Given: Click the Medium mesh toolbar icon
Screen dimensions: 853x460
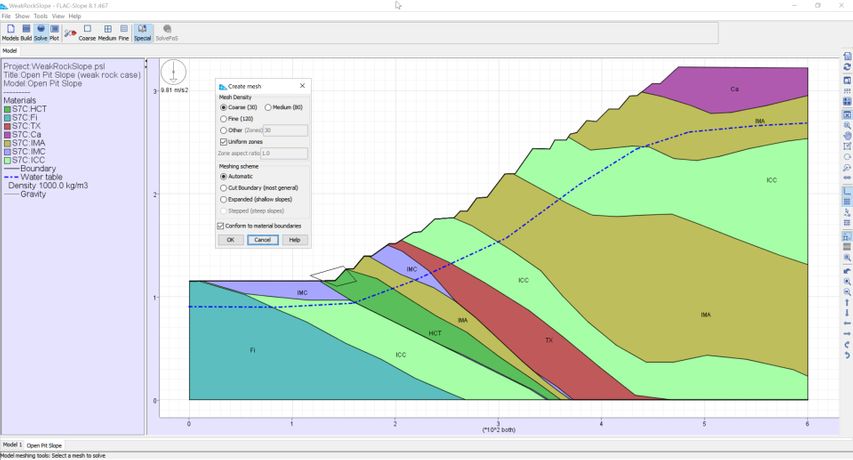Looking at the screenshot, I should (106, 32).
